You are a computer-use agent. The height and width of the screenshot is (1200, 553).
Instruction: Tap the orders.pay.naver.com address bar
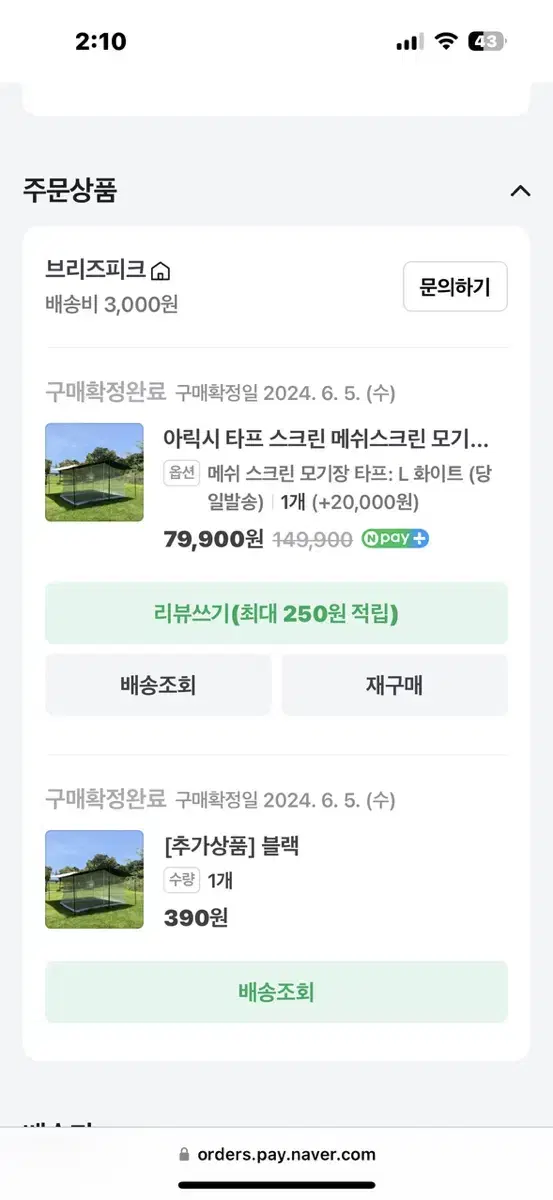276,1154
